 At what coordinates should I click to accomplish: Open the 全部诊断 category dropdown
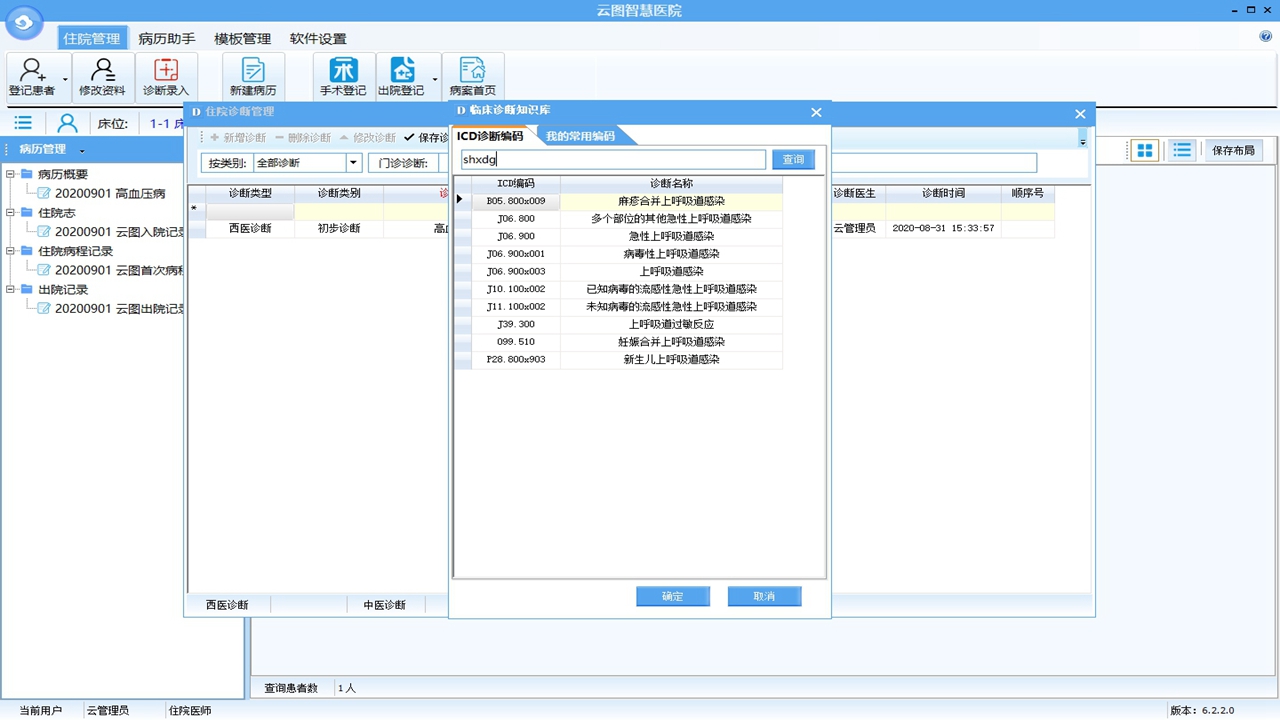353,161
